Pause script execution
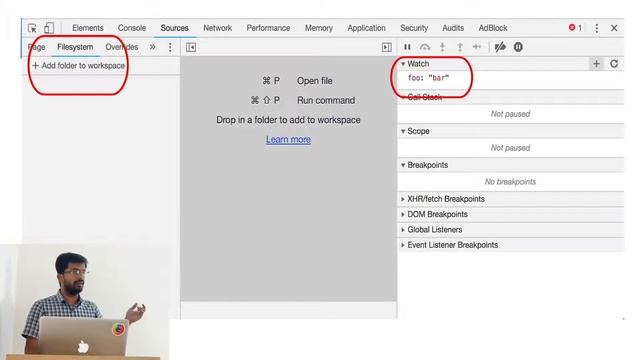Image resolution: width=640 pixels, height=360 pixels. (x=407, y=47)
